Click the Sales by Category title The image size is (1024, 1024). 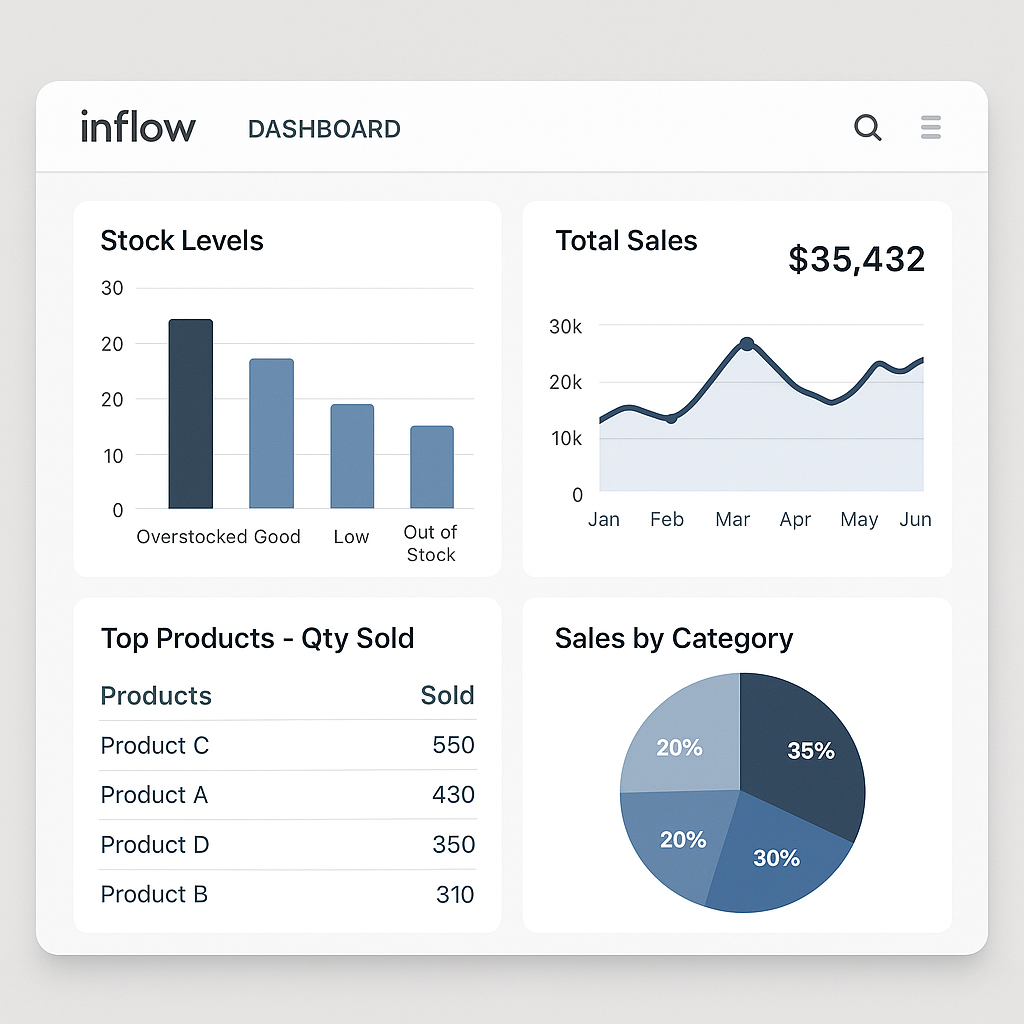point(674,639)
